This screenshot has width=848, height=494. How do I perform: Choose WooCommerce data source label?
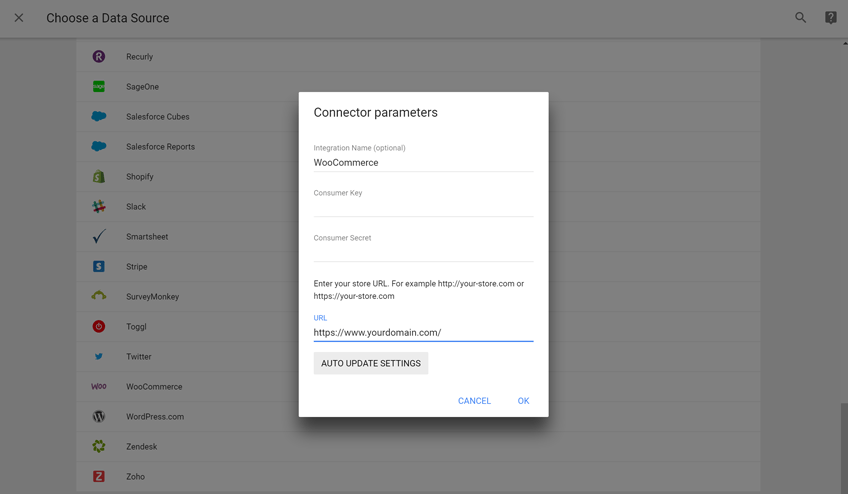point(154,386)
